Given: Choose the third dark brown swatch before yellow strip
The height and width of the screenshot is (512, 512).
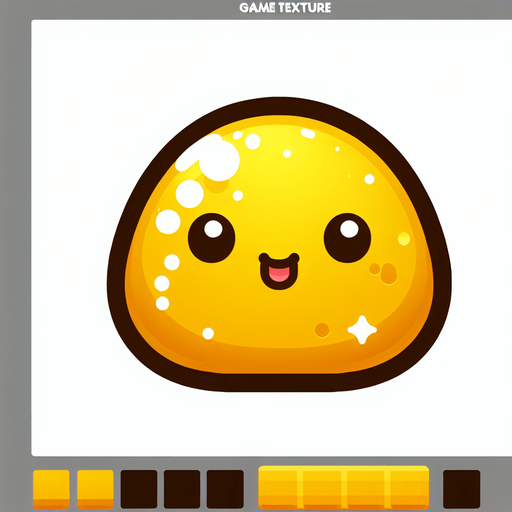Looking at the screenshot, I should [x=225, y=489].
